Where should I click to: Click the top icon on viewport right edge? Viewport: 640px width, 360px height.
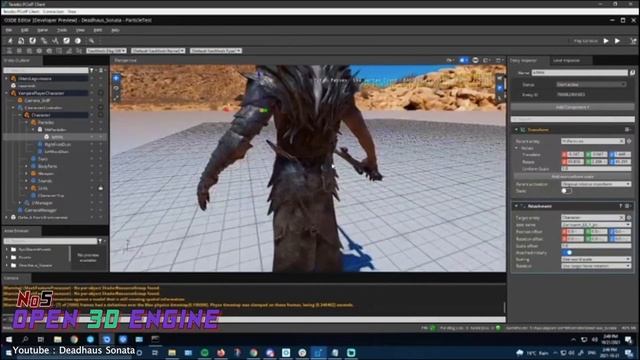(x=500, y=78)
